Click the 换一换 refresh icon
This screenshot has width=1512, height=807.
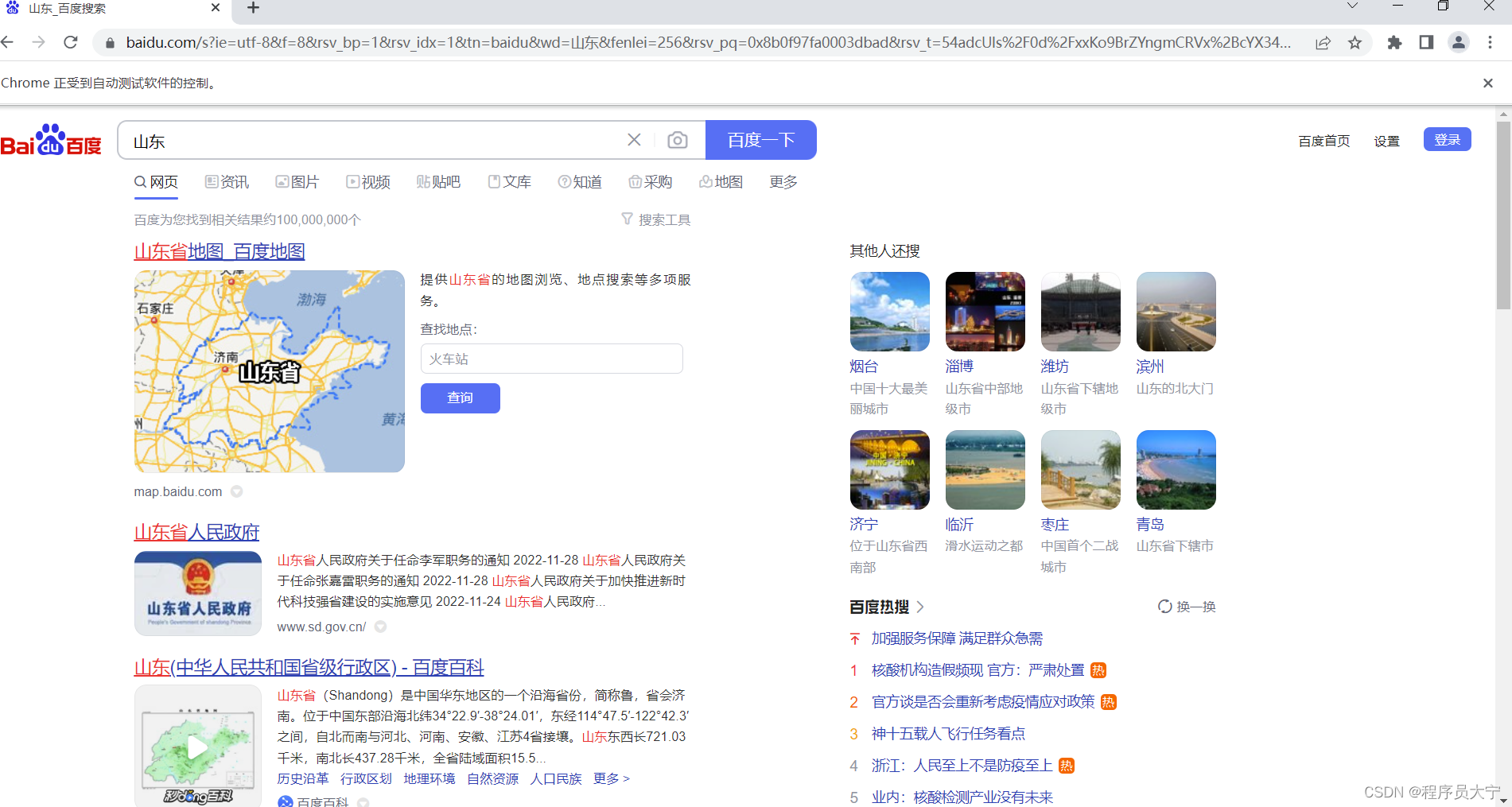(x=1165, y=607)
